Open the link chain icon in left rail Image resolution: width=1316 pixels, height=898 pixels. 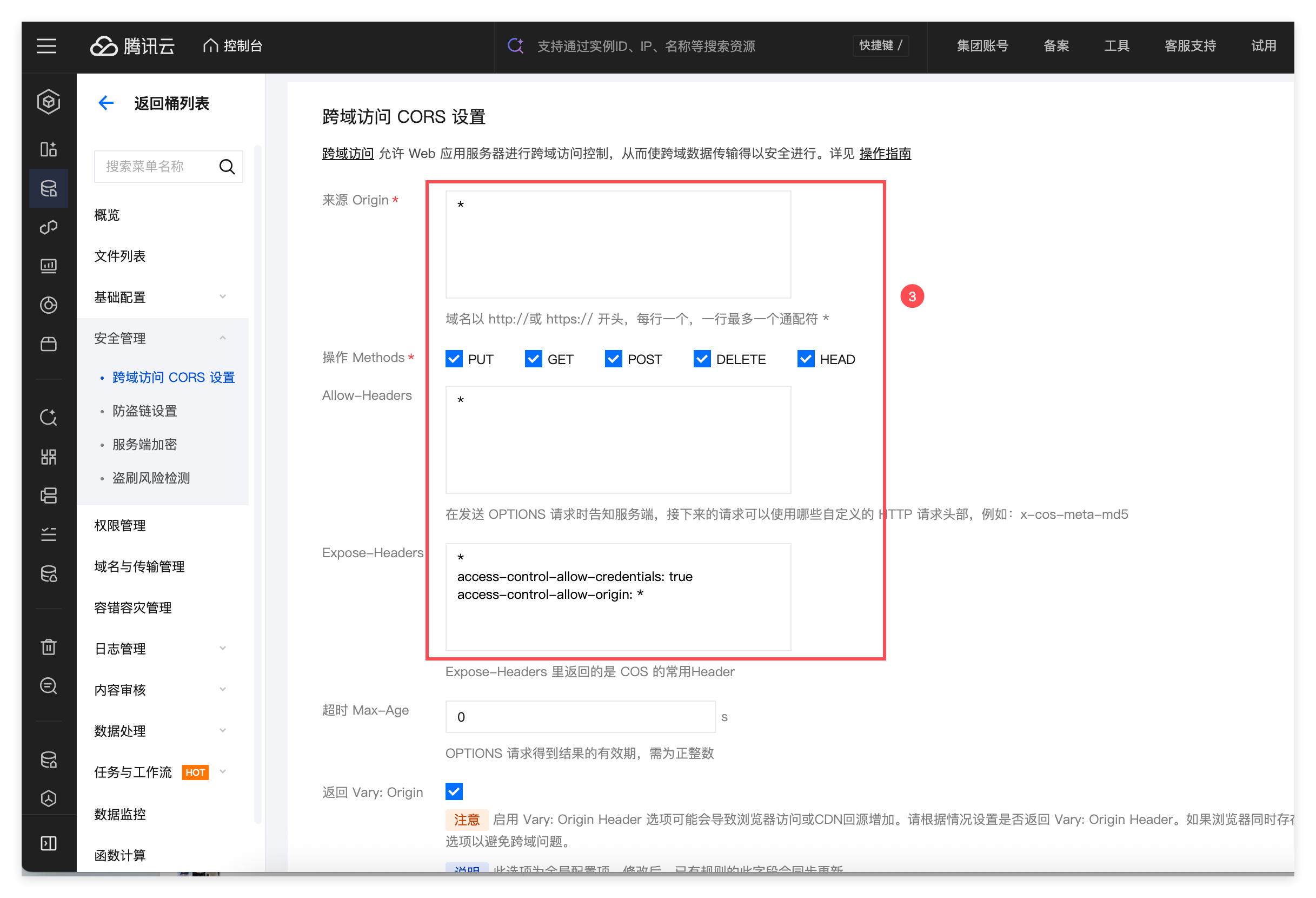(x=49, y=227)
